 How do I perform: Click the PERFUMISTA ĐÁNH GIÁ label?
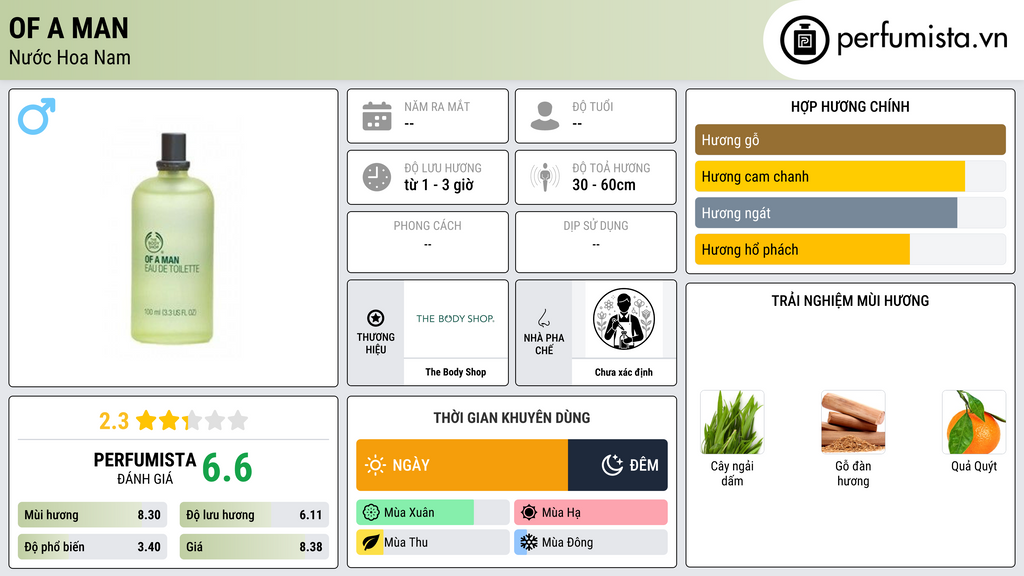(145, 468)
